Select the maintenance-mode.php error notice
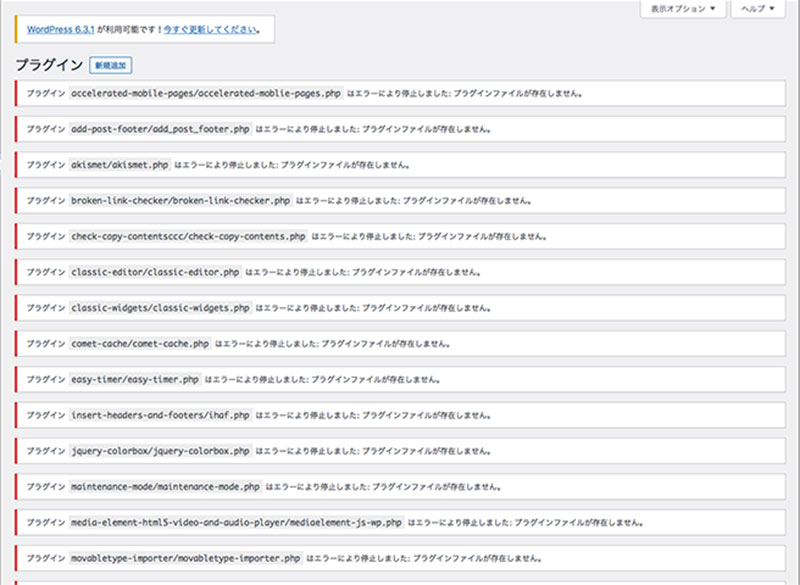This screenshot has height=585, width=800. pos(400,487)
